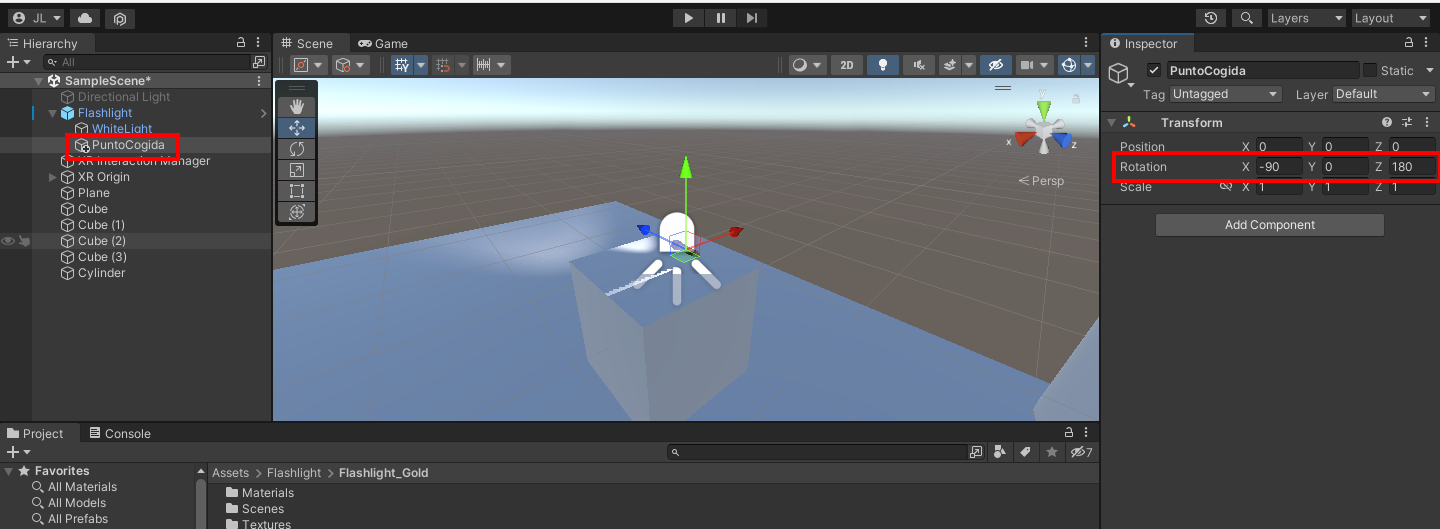
Task: Open the Tag Untagged dropdown
Action: [x=1225, y=94]
